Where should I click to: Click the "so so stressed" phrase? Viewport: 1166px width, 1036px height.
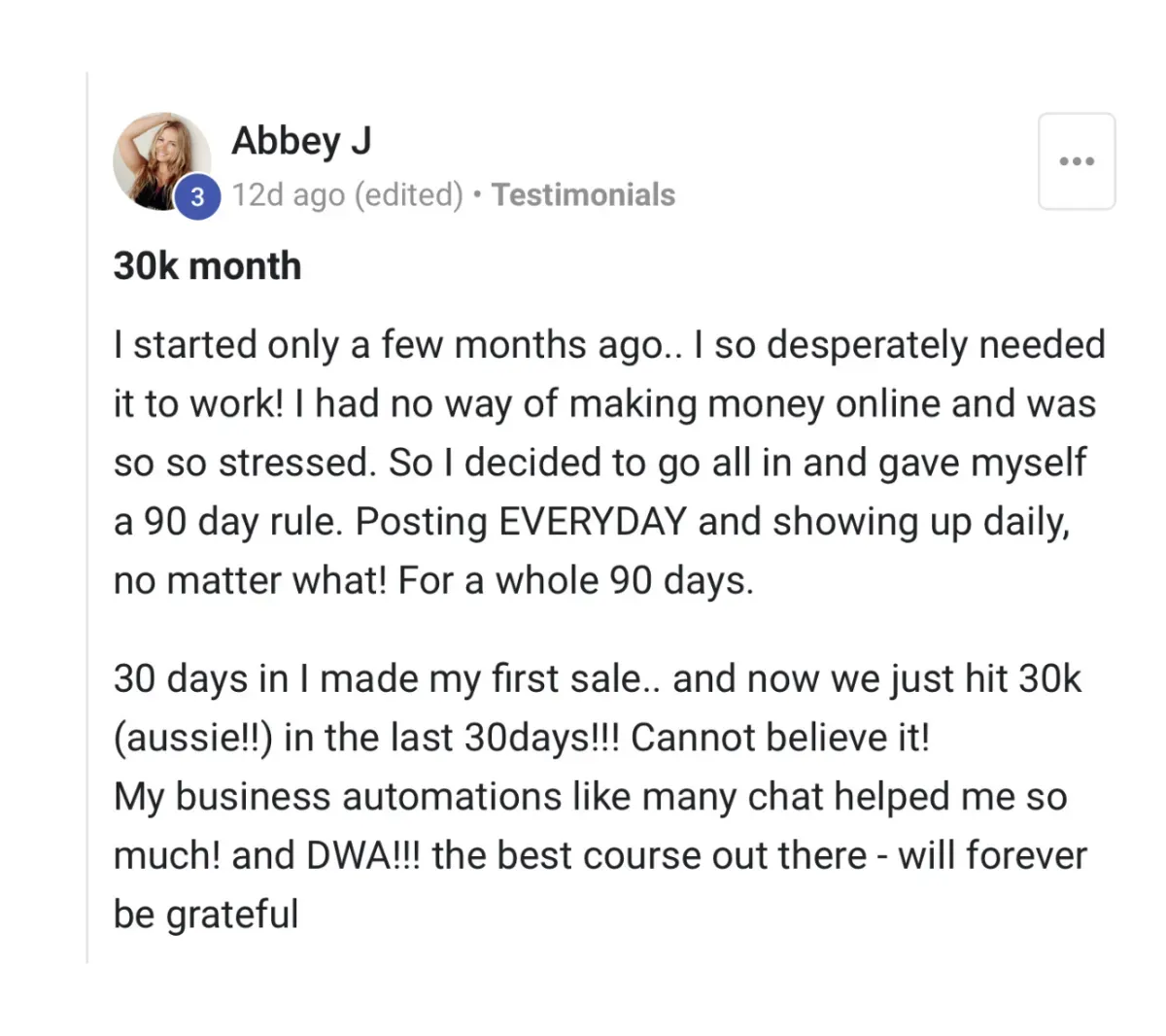(243, 464)
